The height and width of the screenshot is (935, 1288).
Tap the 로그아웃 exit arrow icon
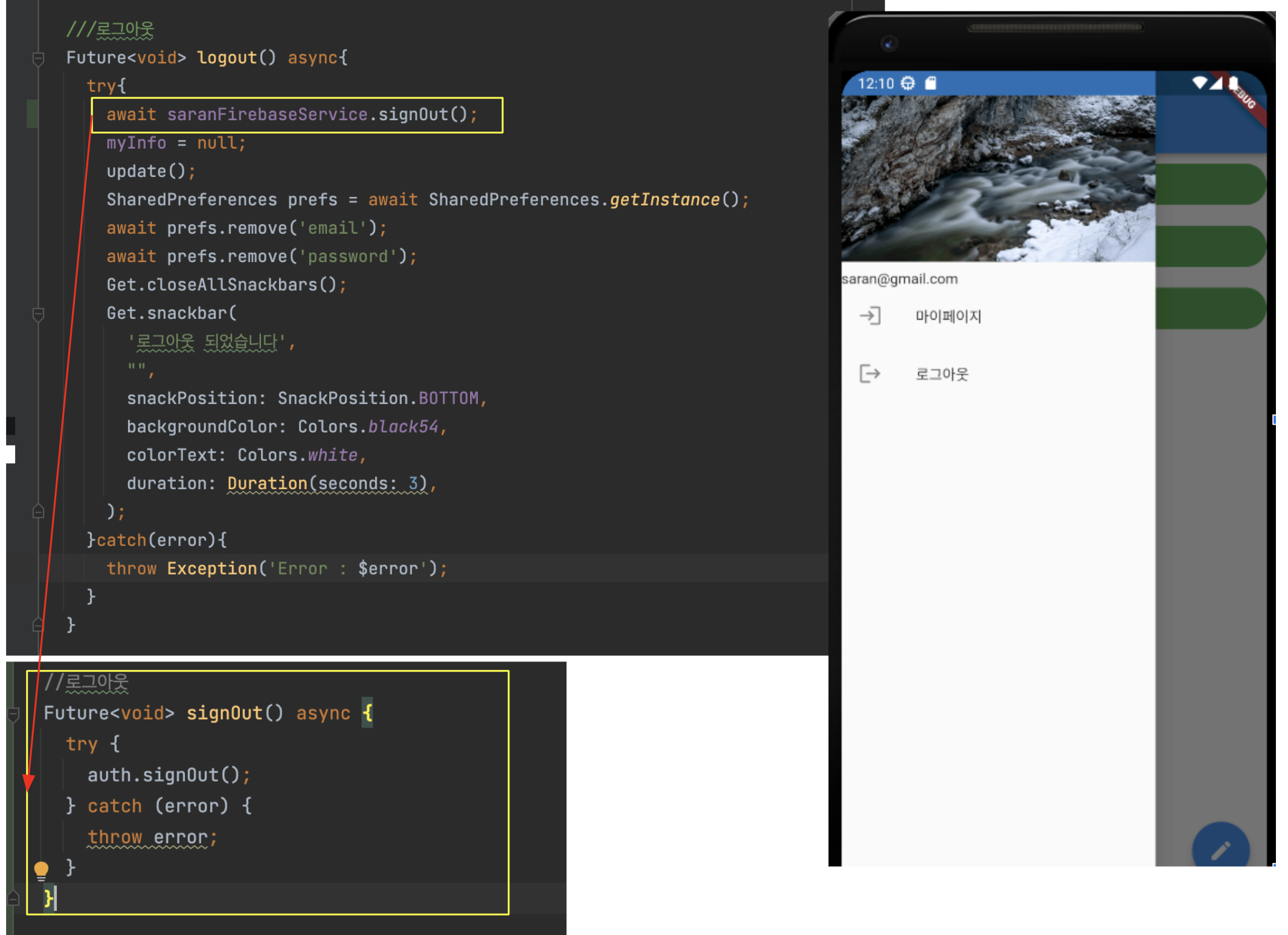(870, 373)
